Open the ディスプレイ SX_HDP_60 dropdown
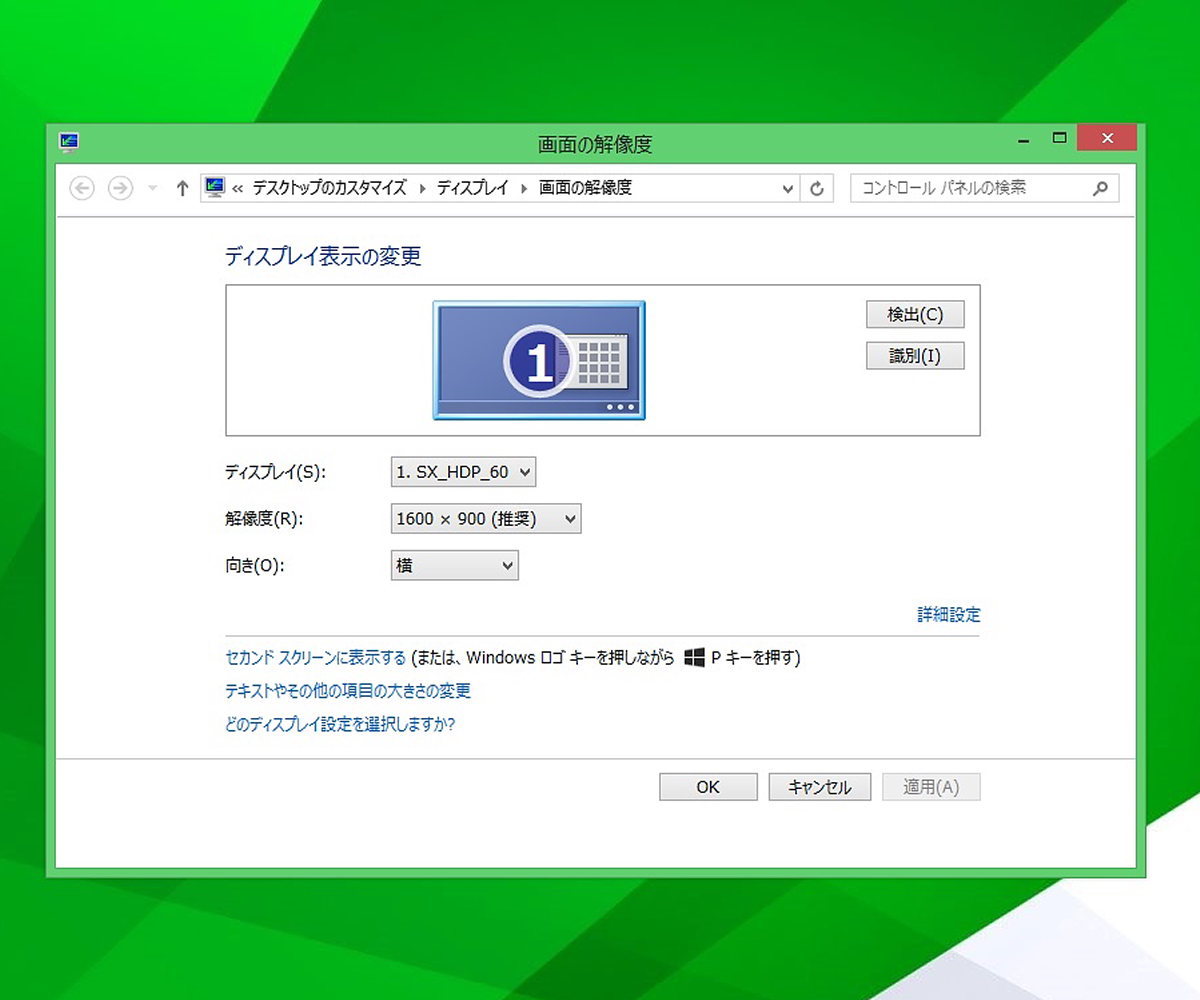The width and height of the screenshot is (1200, 1000). tap(463, 472)
